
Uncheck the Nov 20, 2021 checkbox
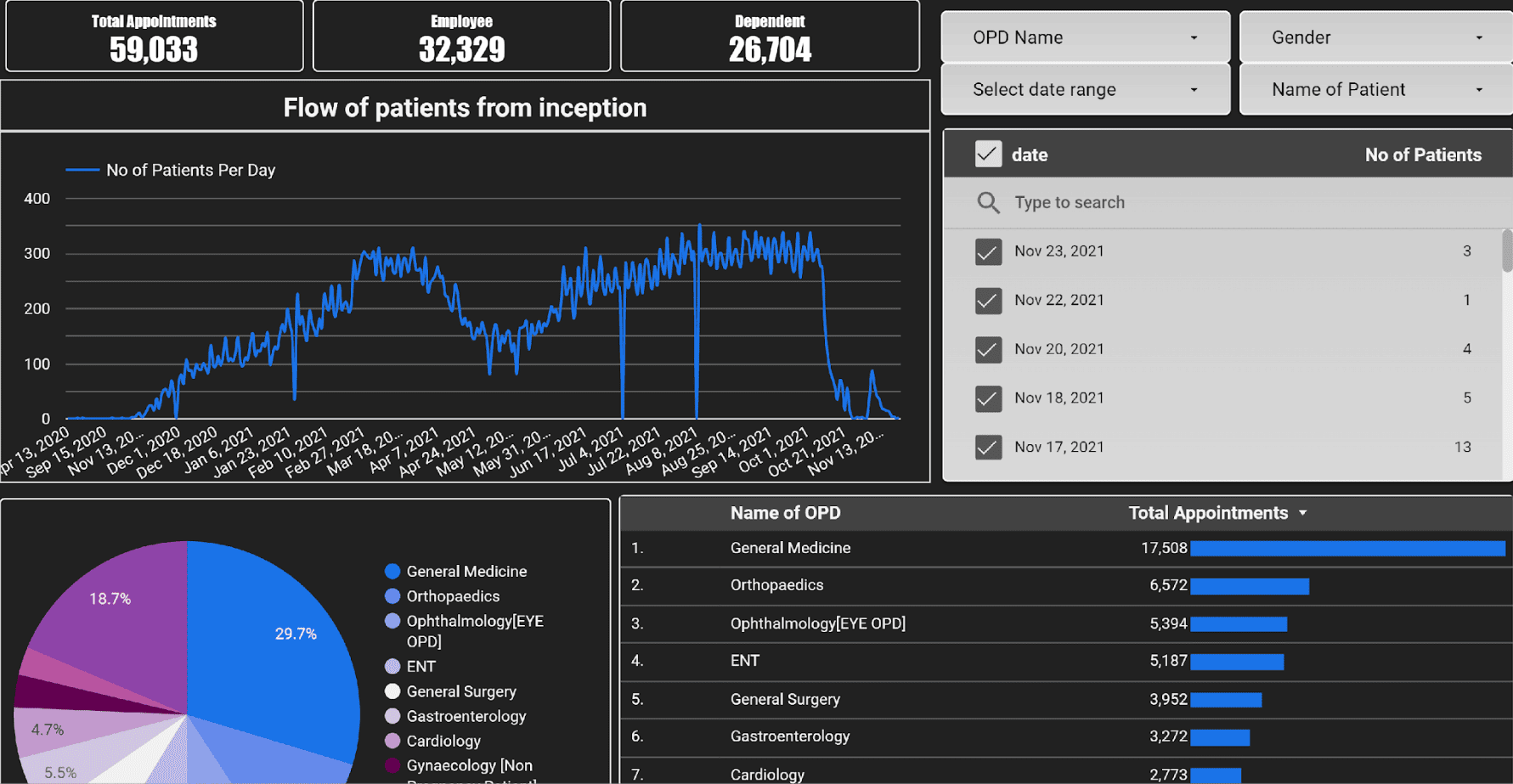(x=988, y=350)
